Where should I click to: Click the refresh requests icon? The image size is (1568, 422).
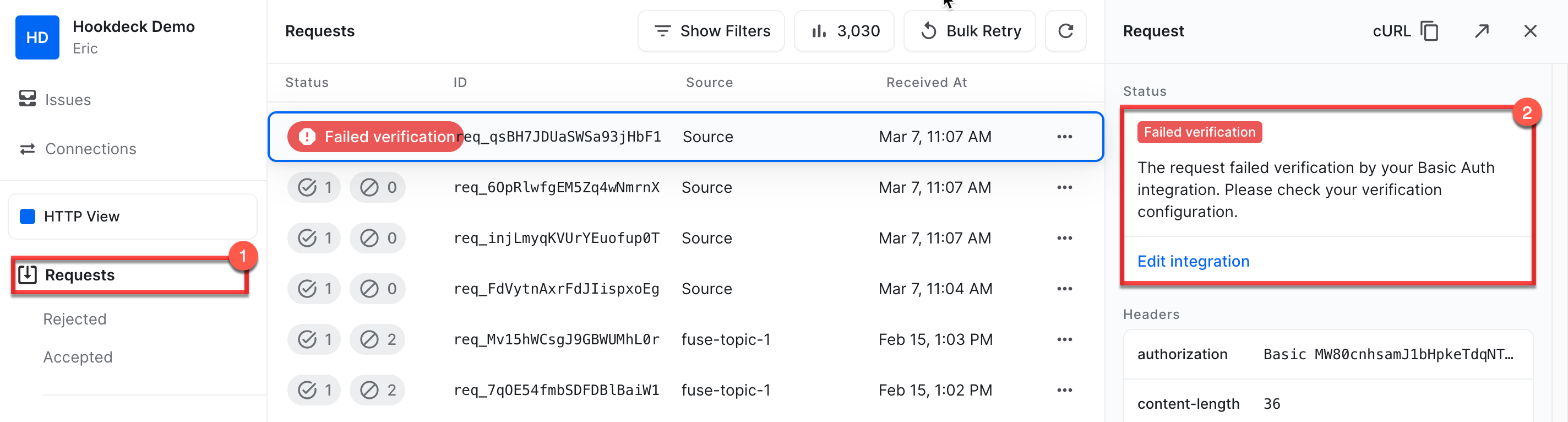[x=1065, y=31]
